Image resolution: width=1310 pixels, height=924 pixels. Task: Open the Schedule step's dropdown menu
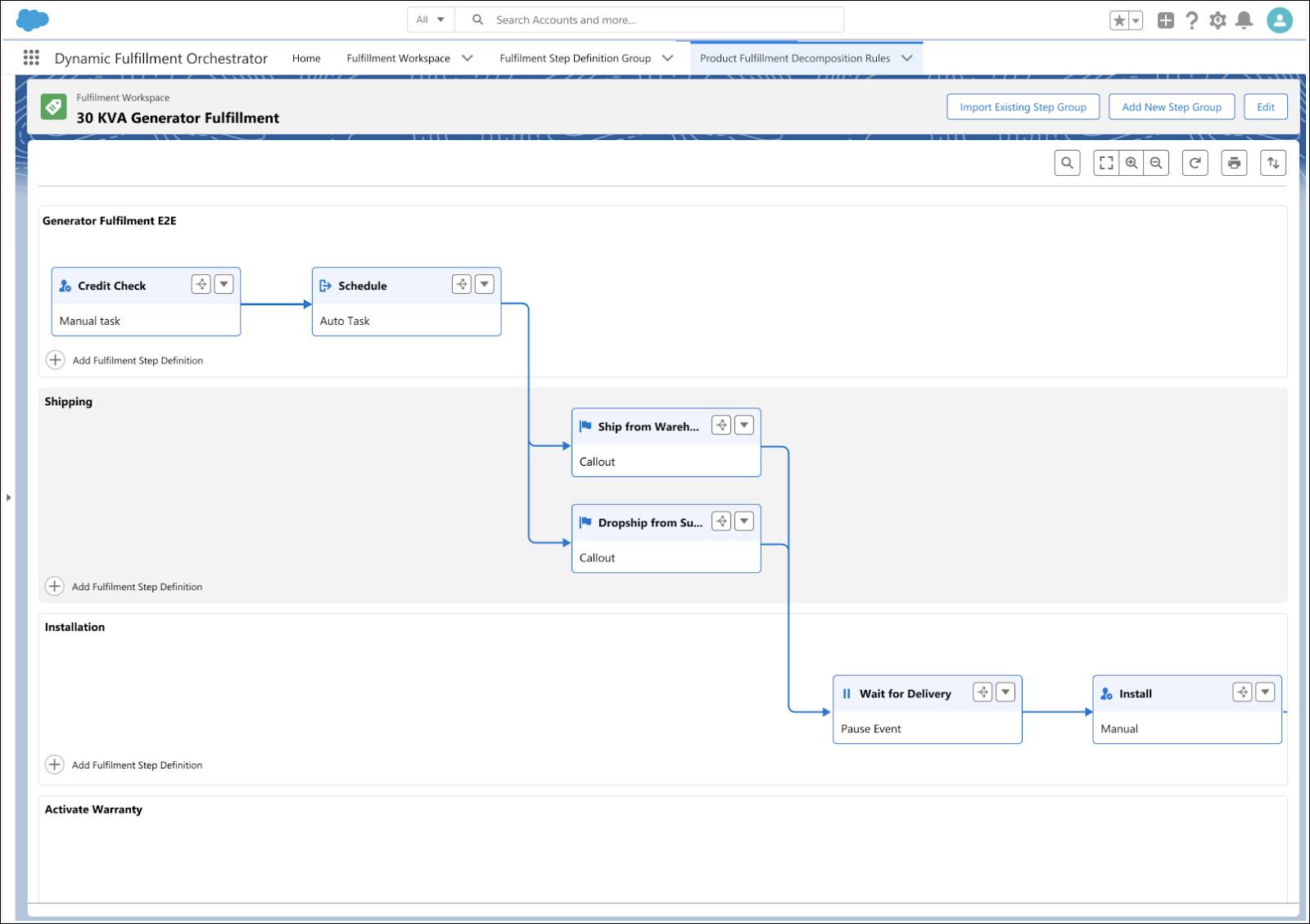click(x=484, y=284)
